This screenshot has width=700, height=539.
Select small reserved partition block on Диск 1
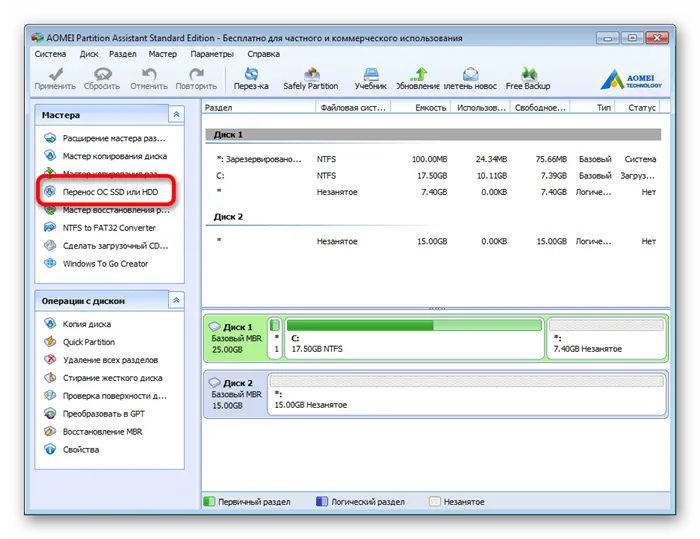pyautogui.click(x=275, y=338)
